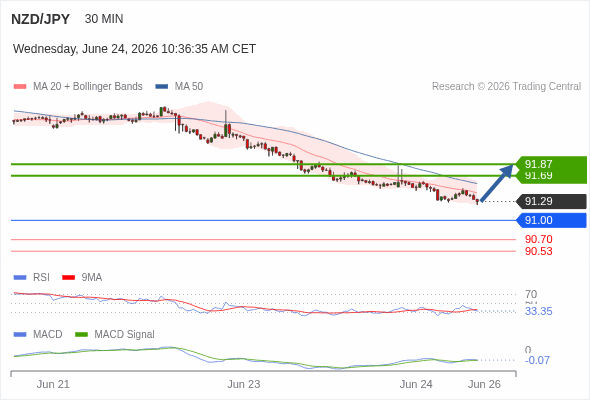Image resolution: width=590 pixels, height=400 pixels.
Task: Click the Jun 24 date axis label
Action: (416, 385)
